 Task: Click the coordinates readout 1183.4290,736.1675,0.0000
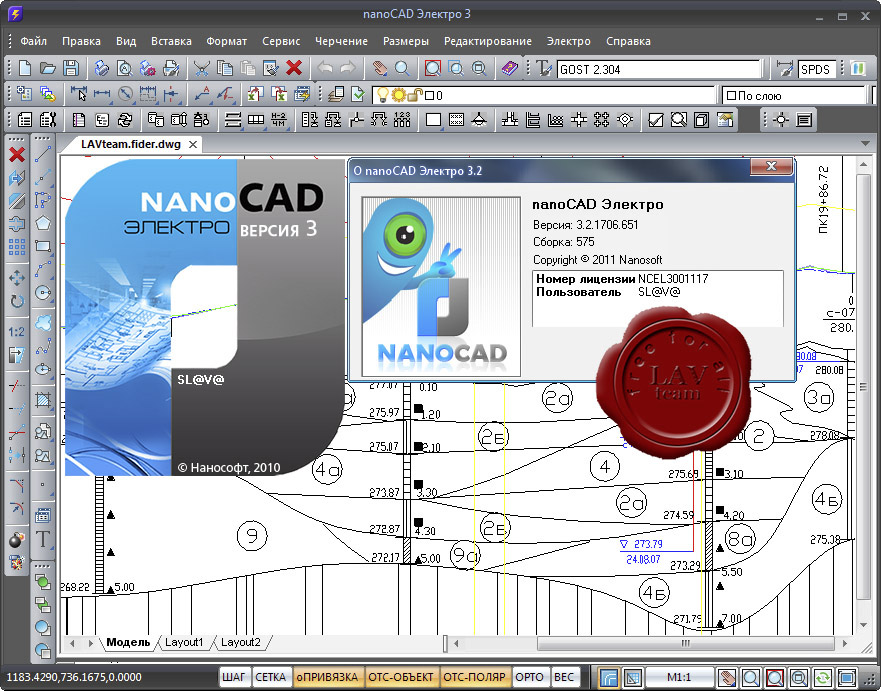(x=74, y=677)
